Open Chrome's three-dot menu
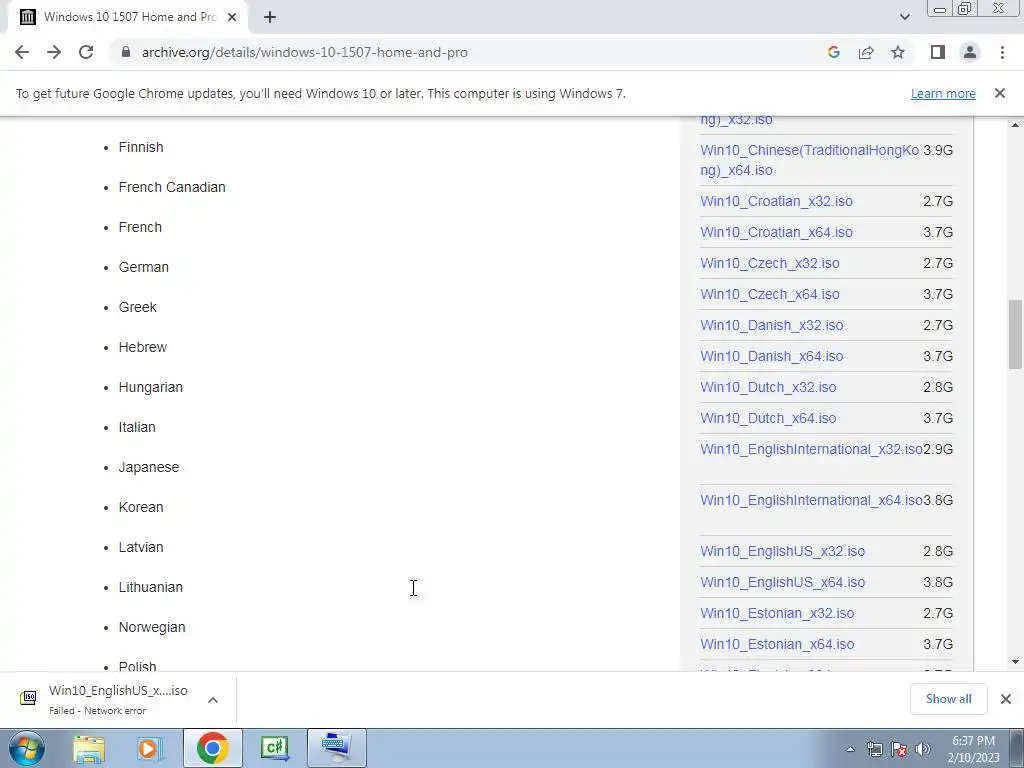 [x=1002, y=52]
